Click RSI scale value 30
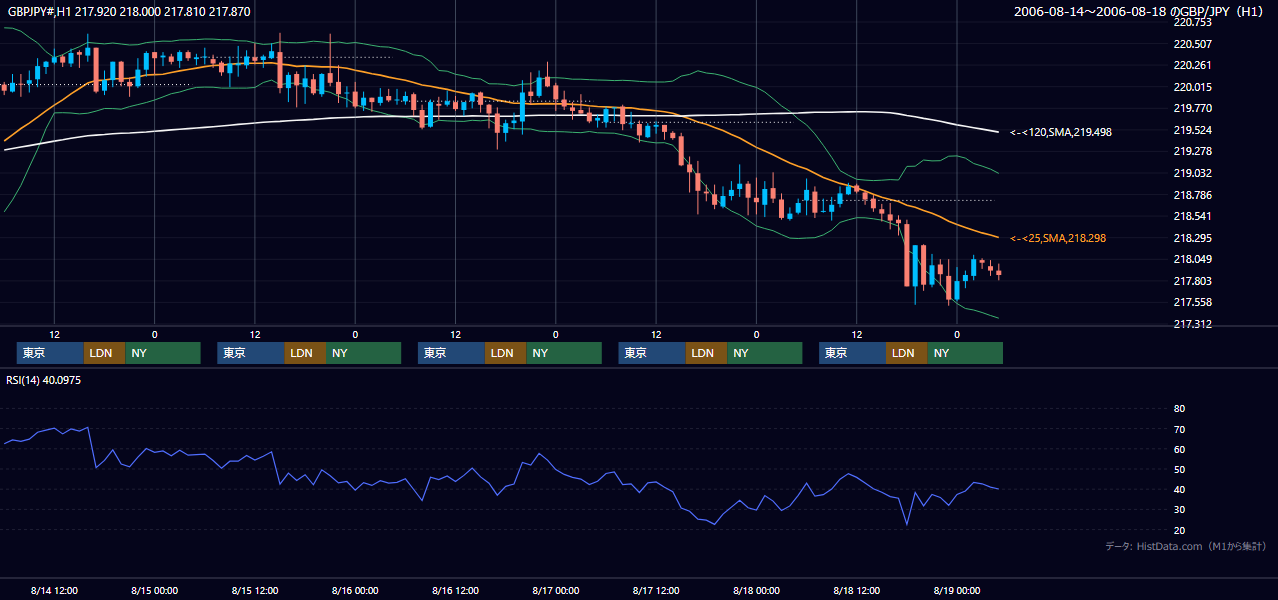Viewport: 1278px width, 600px height. click(1179, 509)
